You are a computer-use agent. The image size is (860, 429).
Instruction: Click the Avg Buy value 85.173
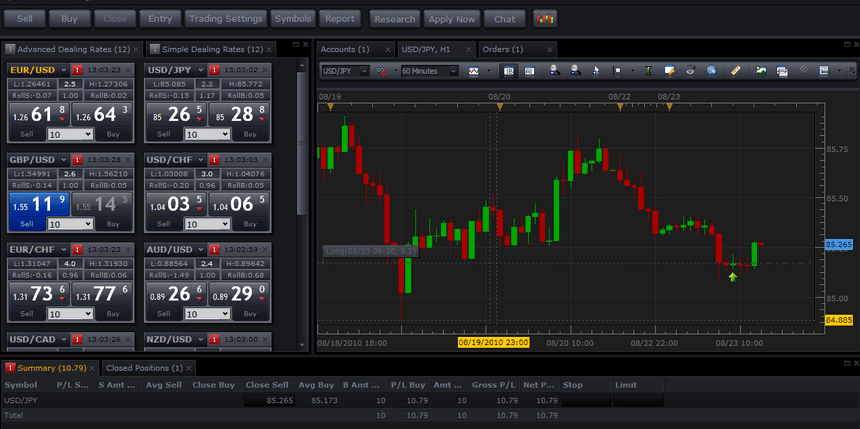(x=324, y=400)
